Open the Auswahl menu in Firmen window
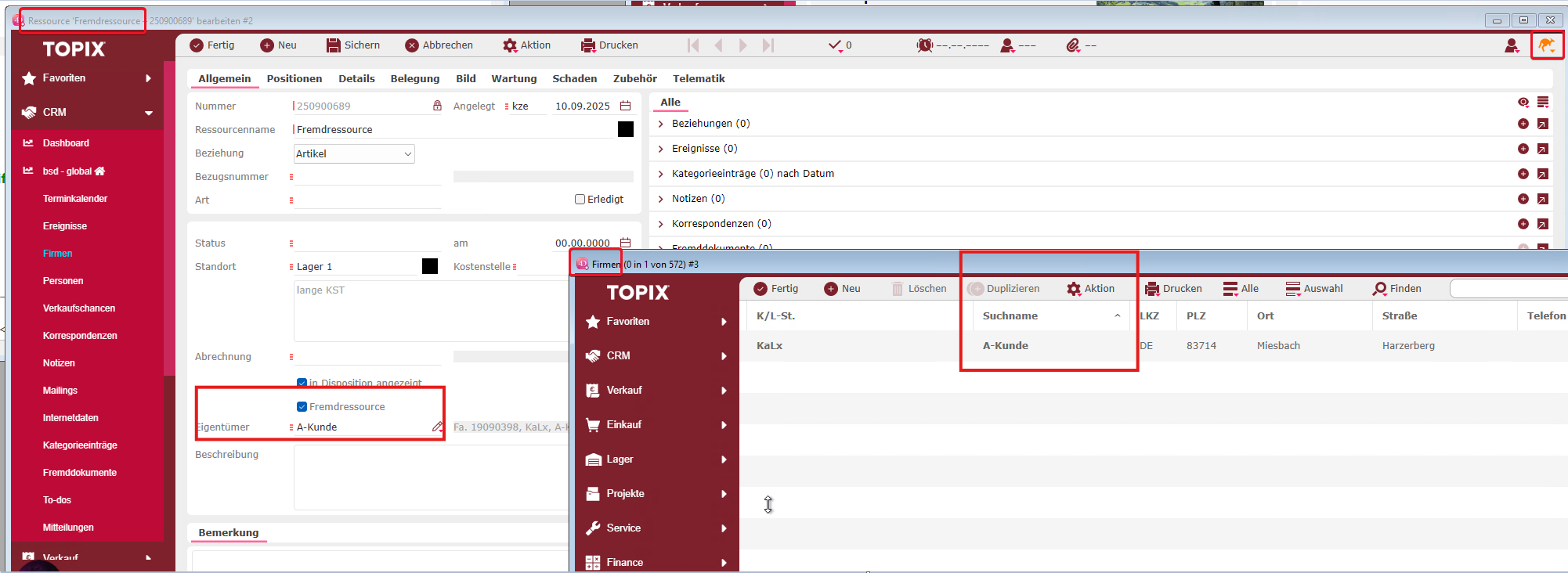Viewport: 1568px width, 573px height. (x=1314, y=289)
